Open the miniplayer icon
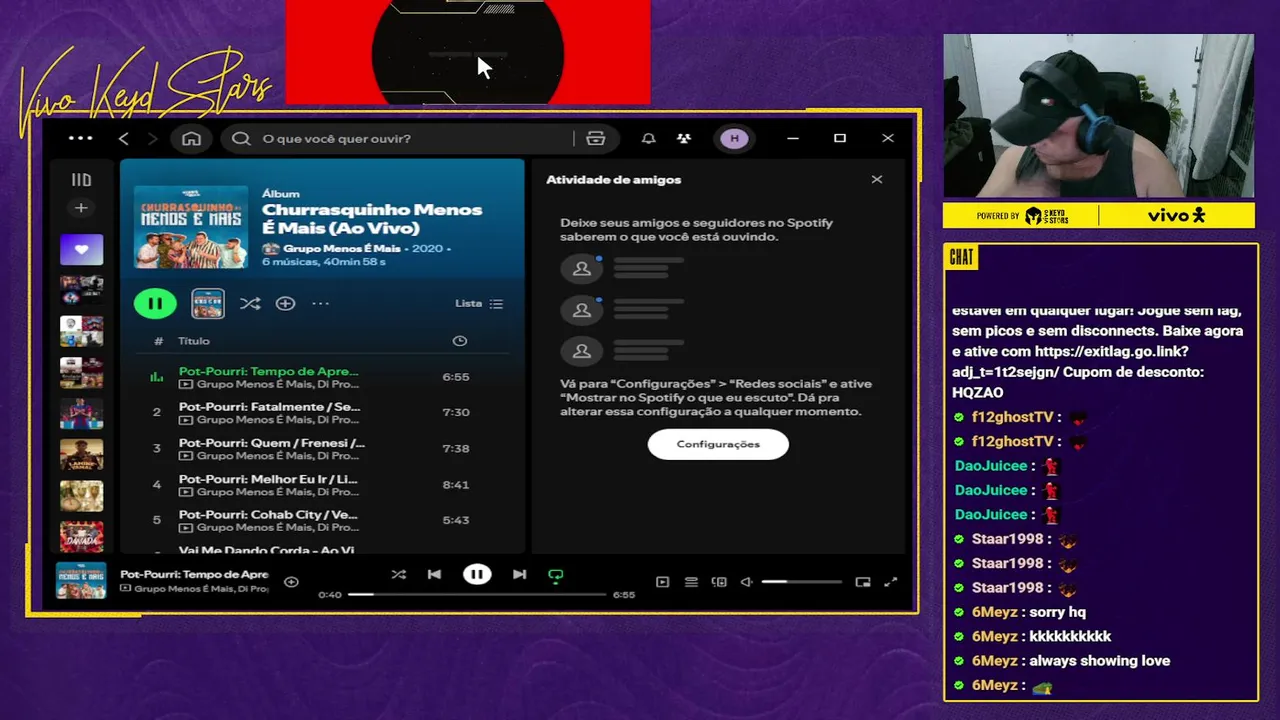 [x=863, y=582]
